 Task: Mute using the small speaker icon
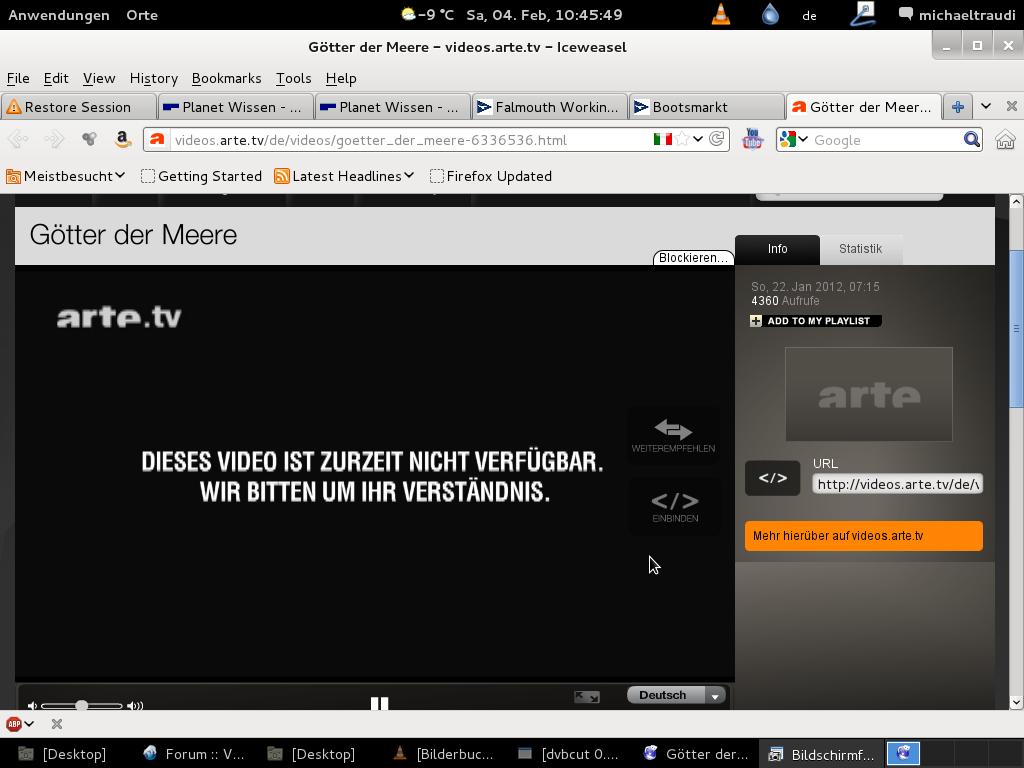point(32,705)
